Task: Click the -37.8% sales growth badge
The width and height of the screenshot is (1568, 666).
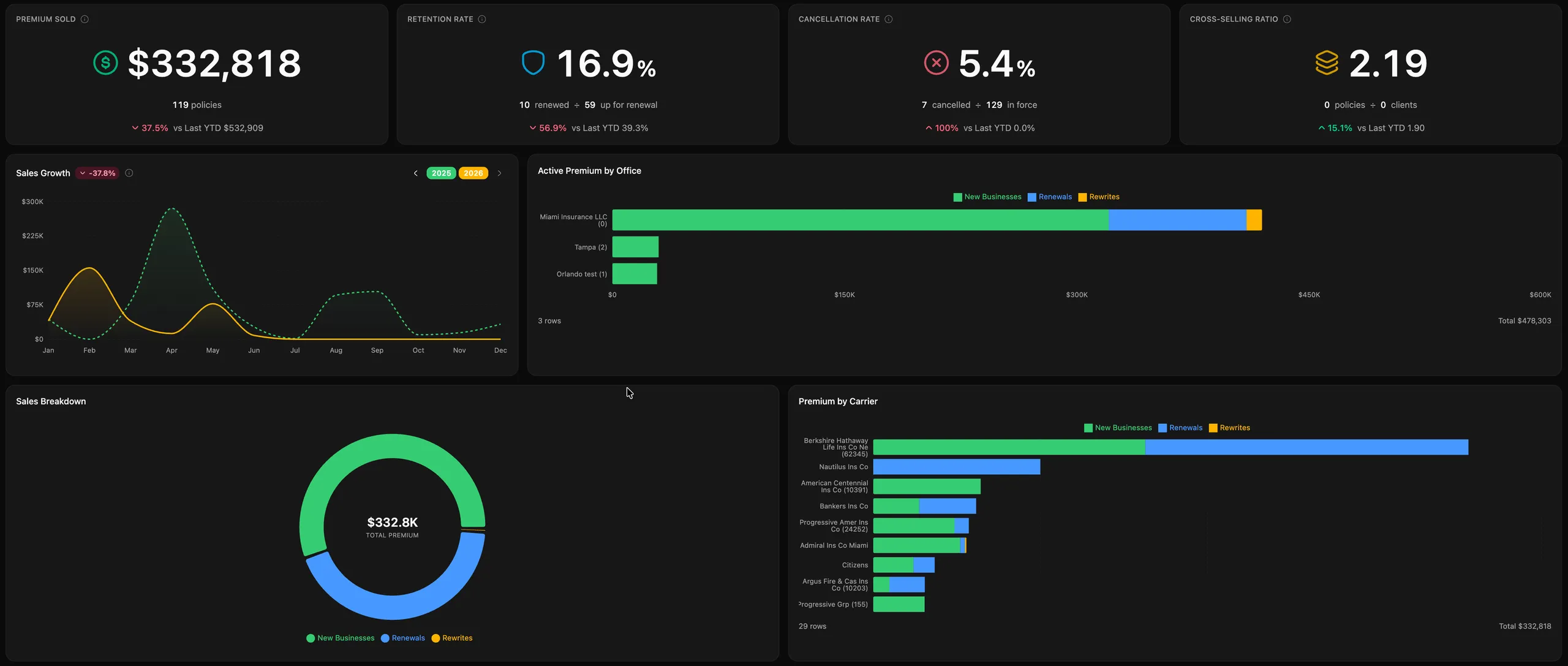Action: (97, 173)
